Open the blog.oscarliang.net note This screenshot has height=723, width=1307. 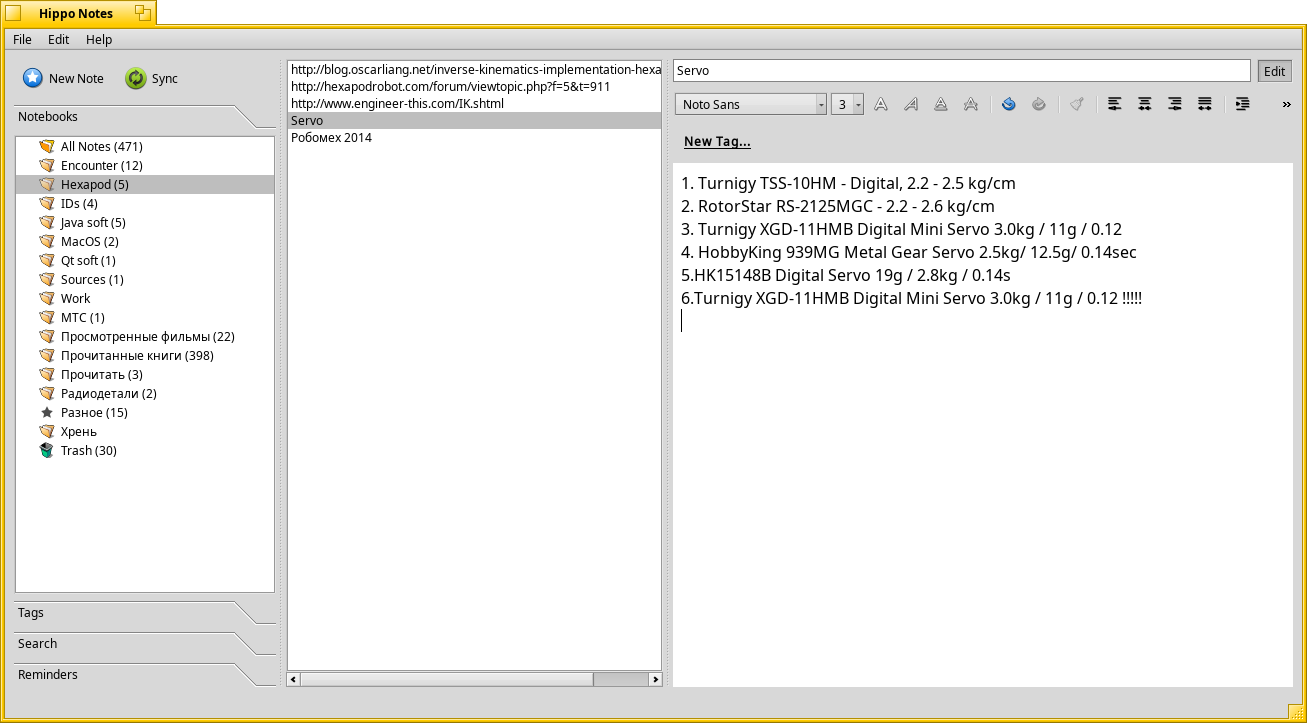pos(475,70)
